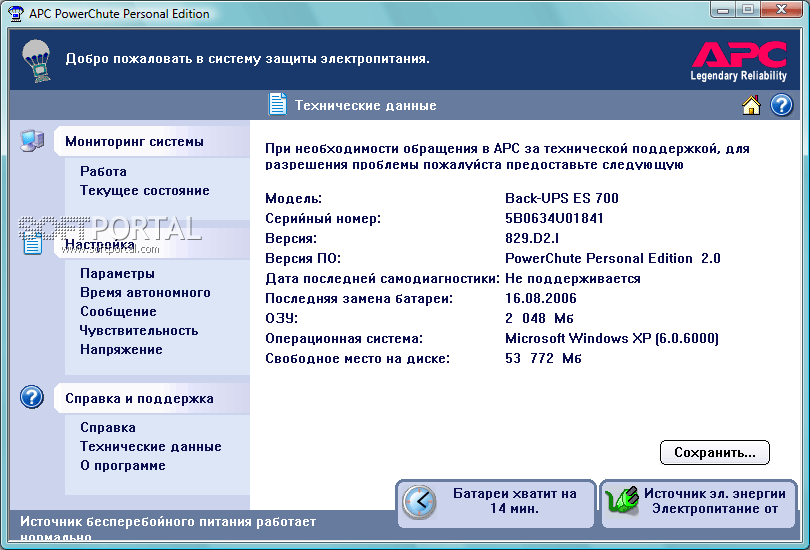Open the Текущее состояние page
The width and height of the screenshot is (810, 550).
145,191
